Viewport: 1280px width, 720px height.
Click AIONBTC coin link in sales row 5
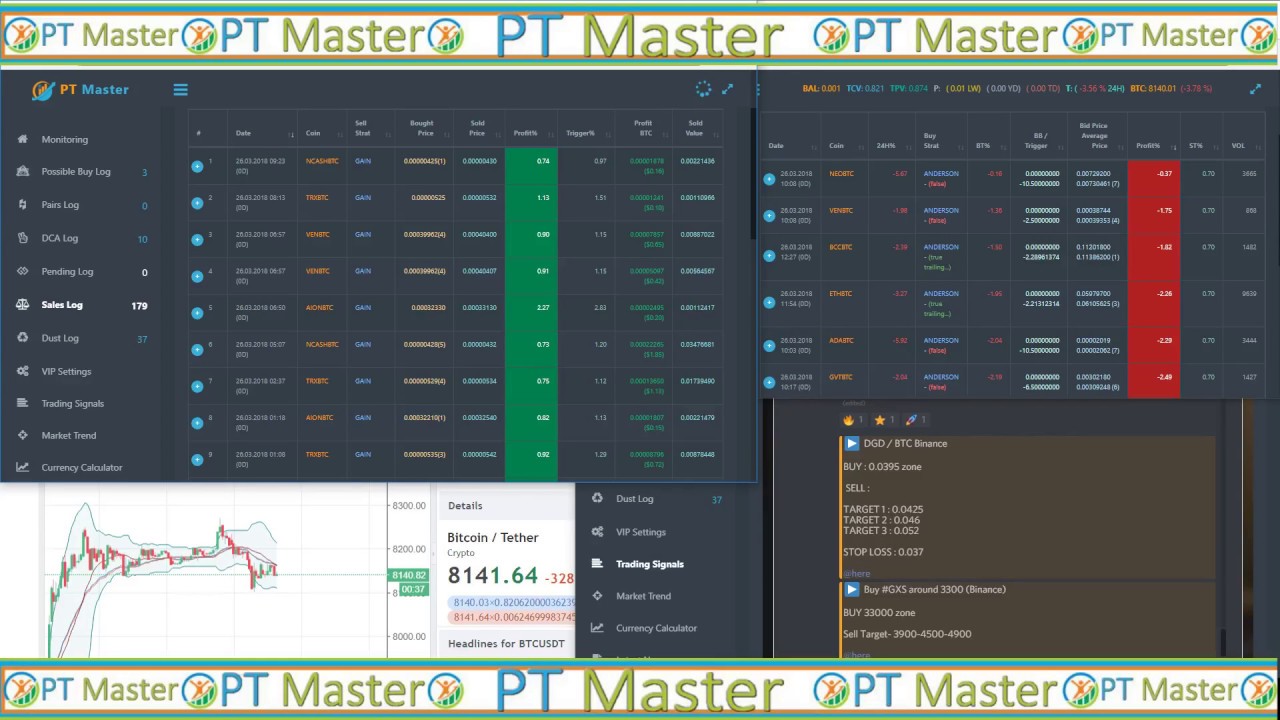320,308
